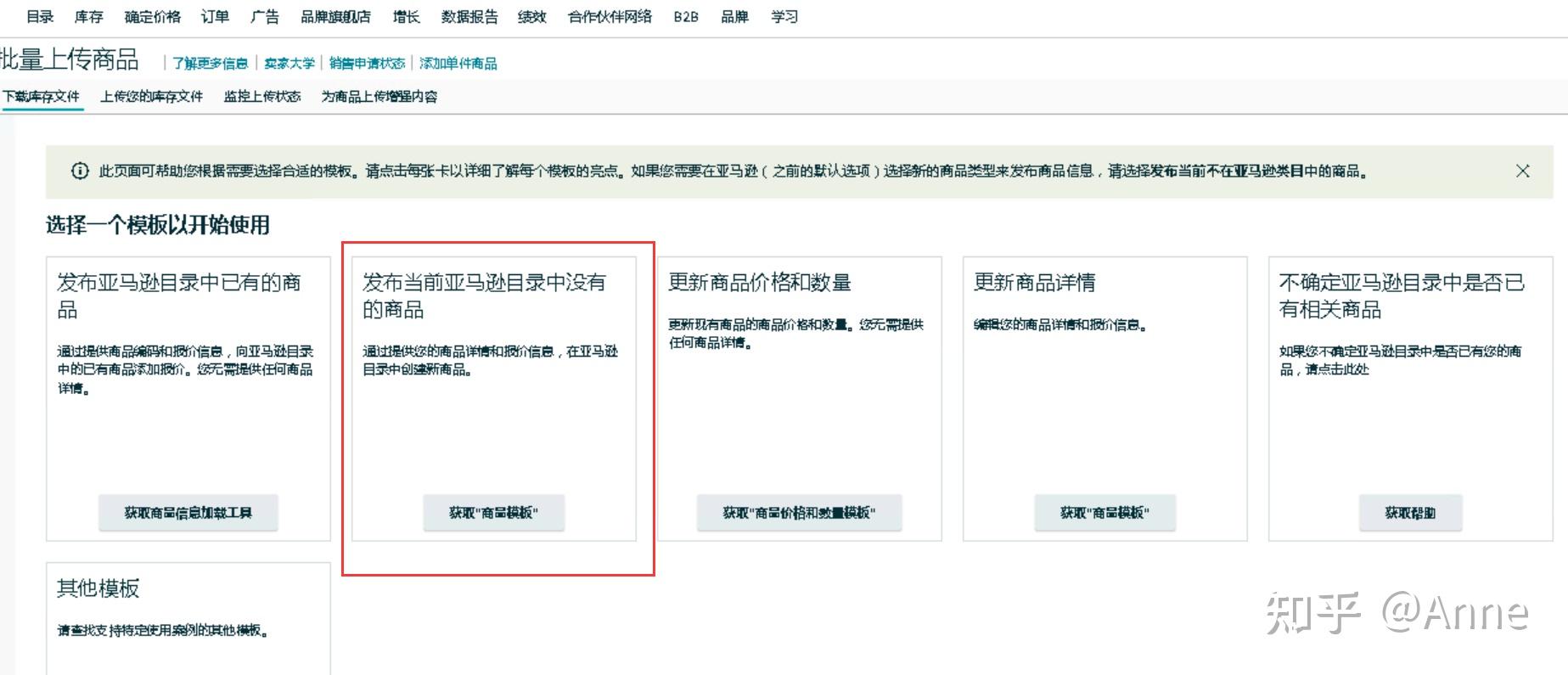Open the 库存 menu
Viewport: 1568px width, 675px height.
click(x=88, y=16)
